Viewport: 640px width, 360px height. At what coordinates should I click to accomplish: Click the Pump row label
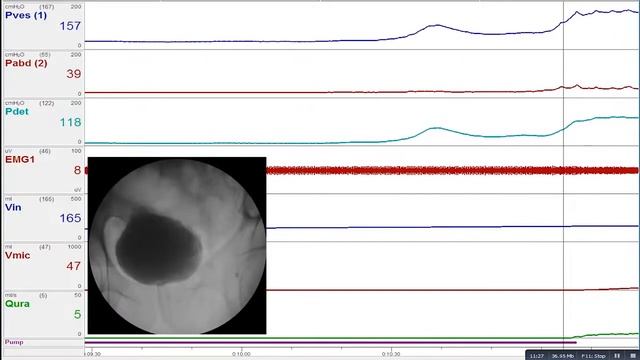pos(14,342)
